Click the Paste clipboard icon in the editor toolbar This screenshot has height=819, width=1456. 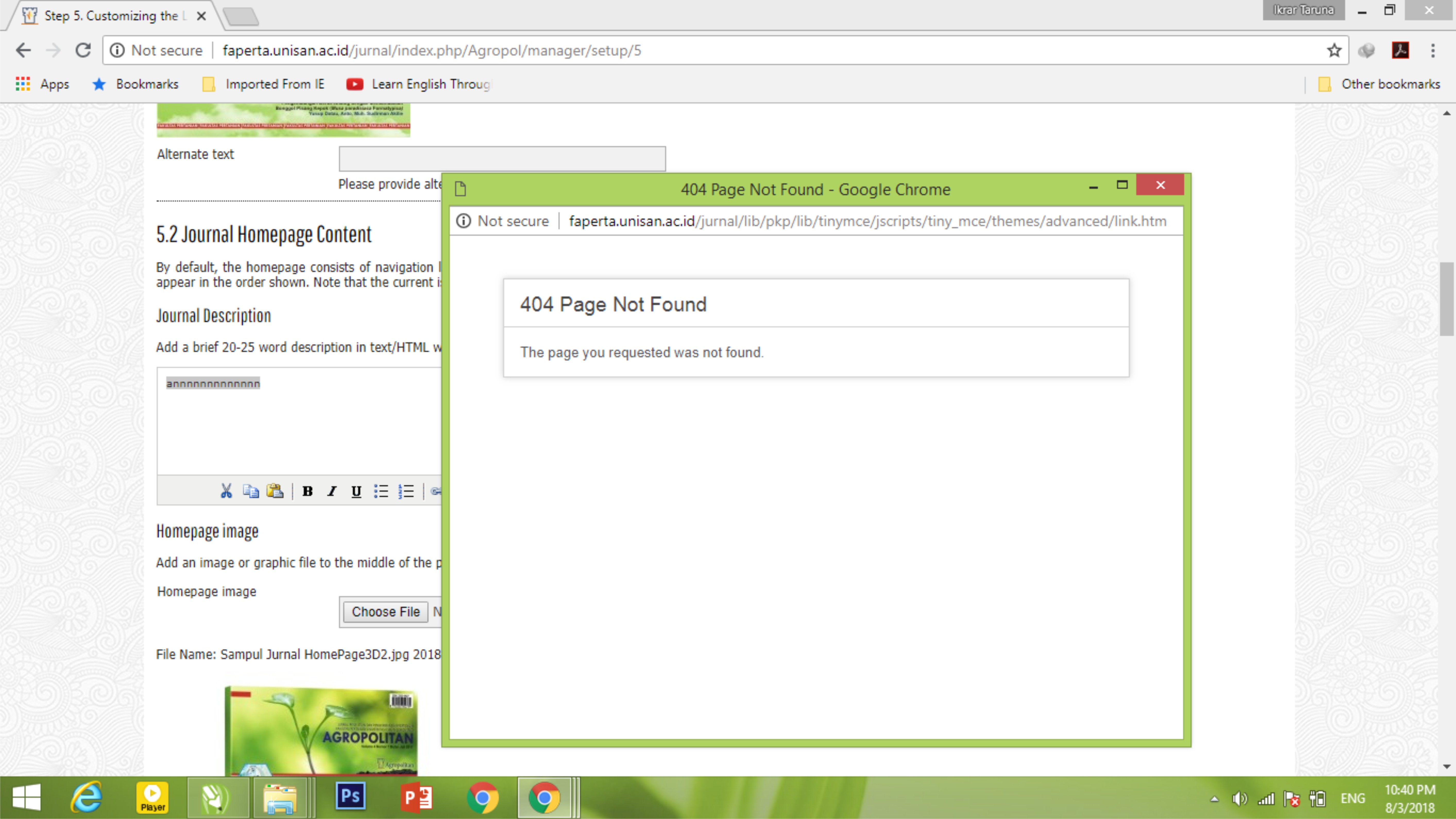click(x=275, y=490)
